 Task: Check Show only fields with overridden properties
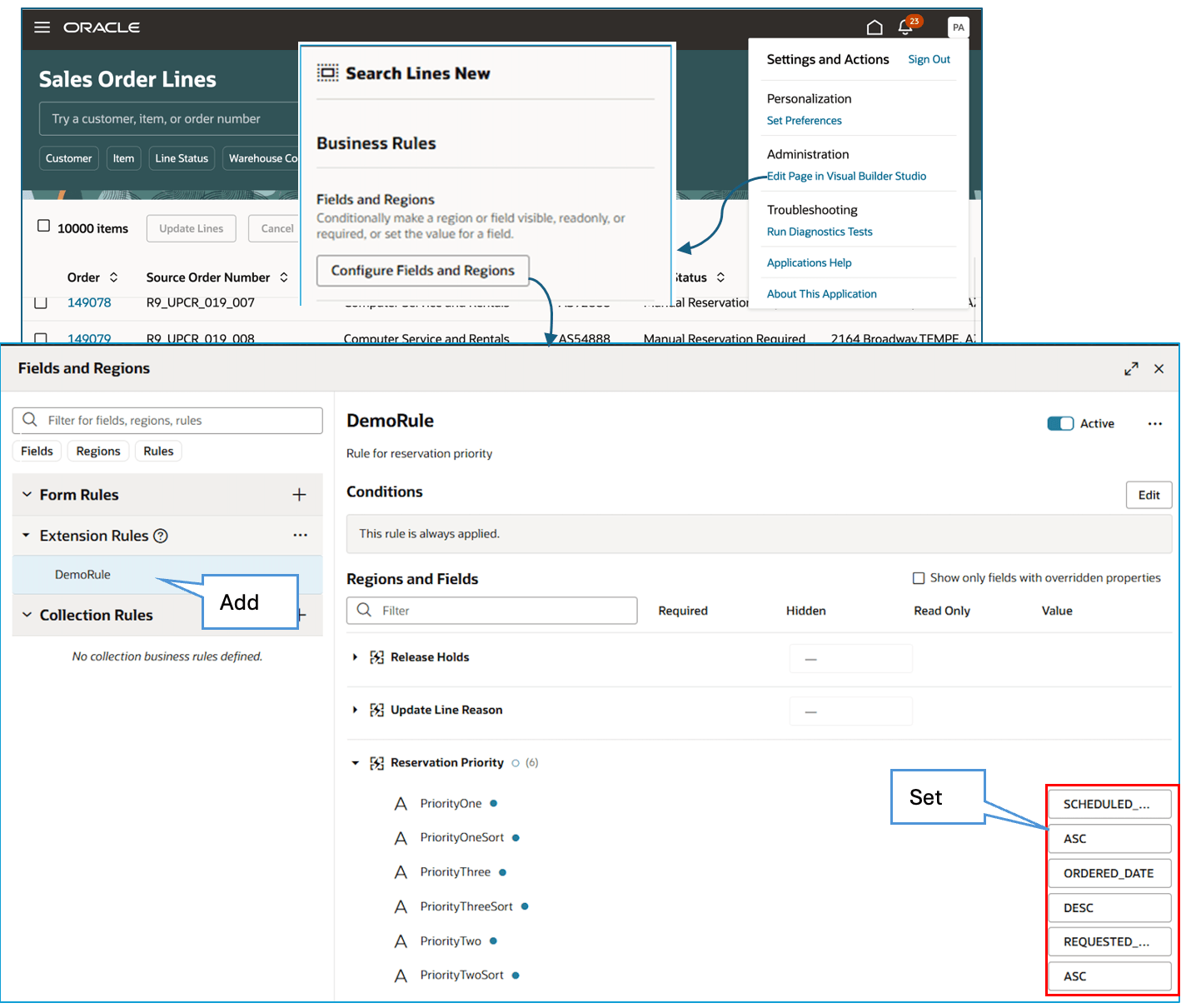click(919, 577)
